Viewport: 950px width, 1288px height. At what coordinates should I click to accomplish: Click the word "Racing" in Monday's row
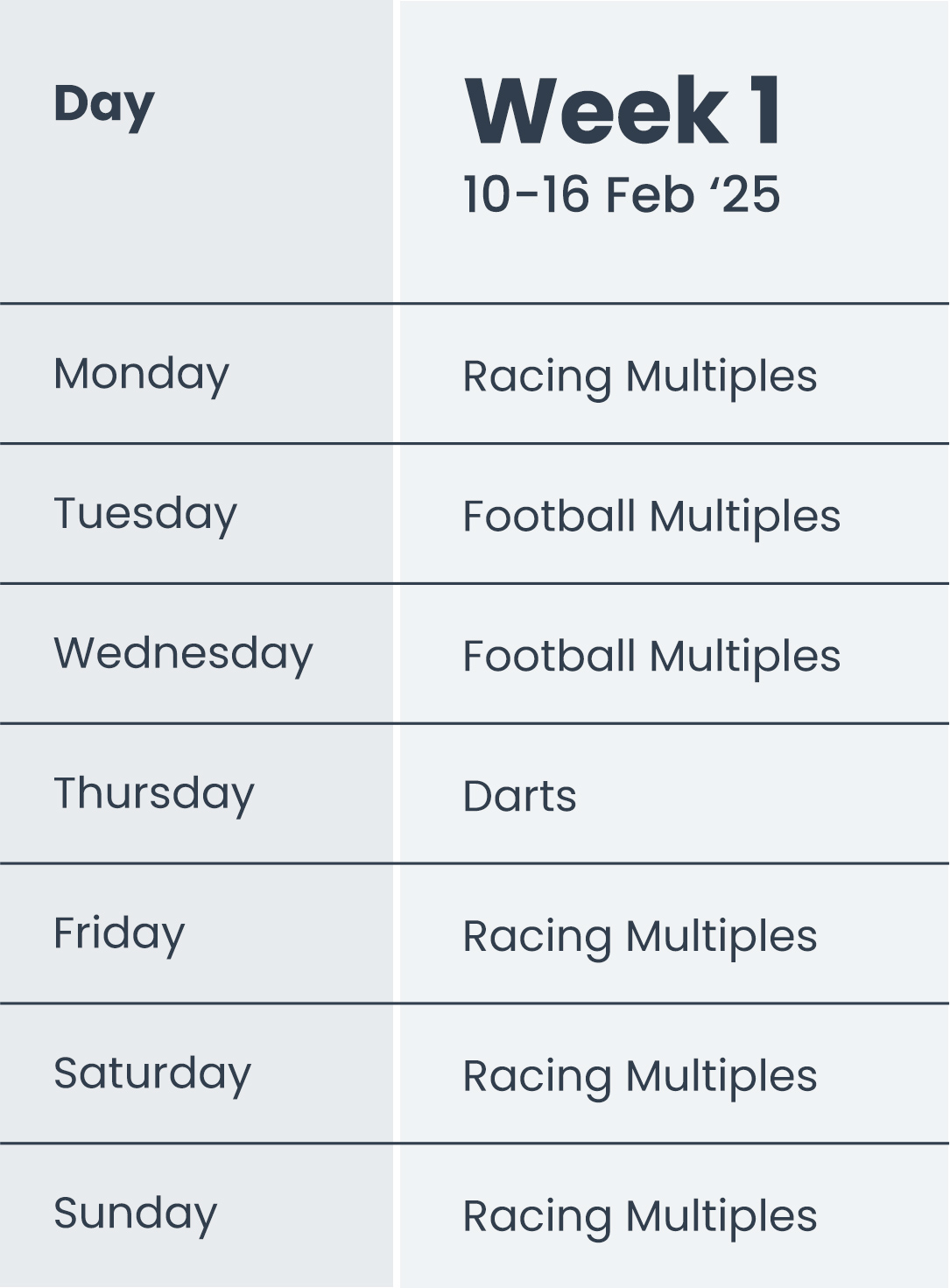(537, 377)
